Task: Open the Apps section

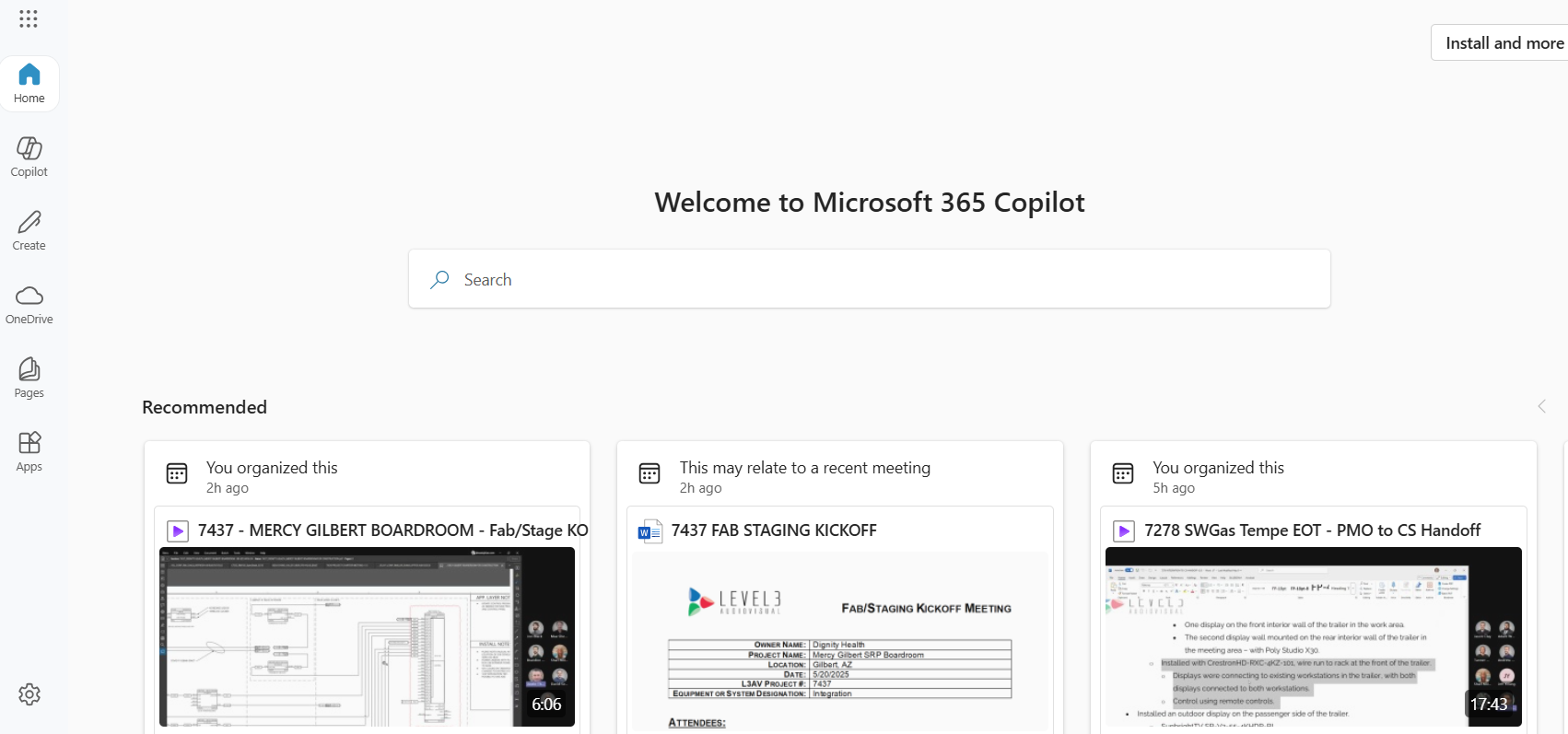Action: (29, 451)
